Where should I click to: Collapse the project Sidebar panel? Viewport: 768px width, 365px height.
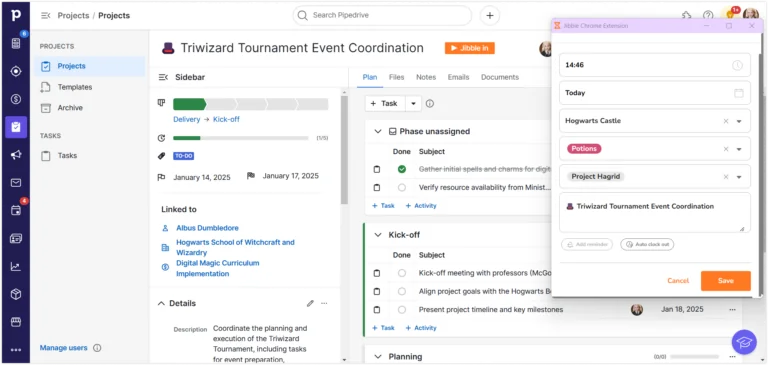[x=163, y=77]
